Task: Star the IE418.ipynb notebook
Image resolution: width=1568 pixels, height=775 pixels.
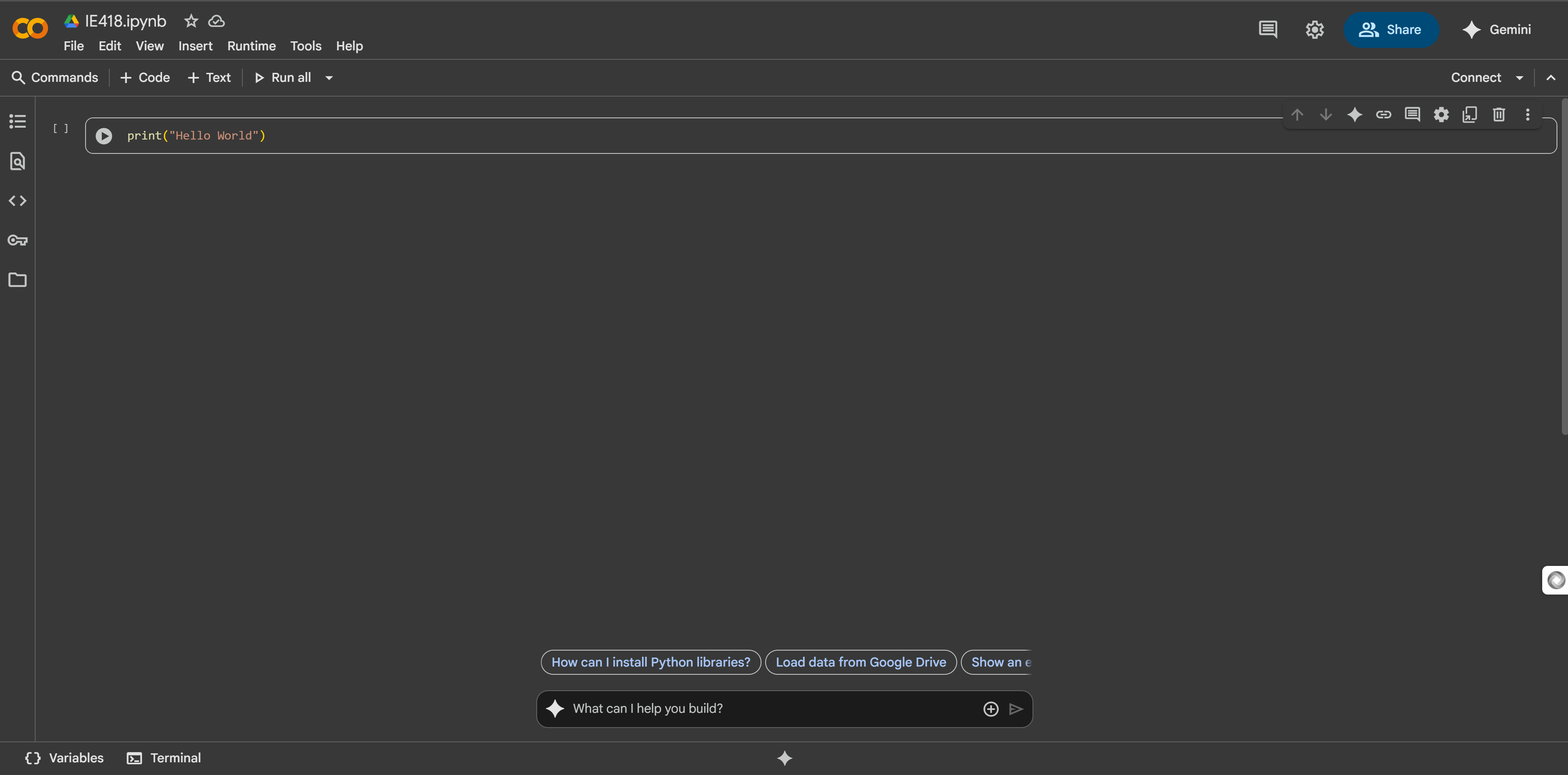Action: [x=191, y=21]
